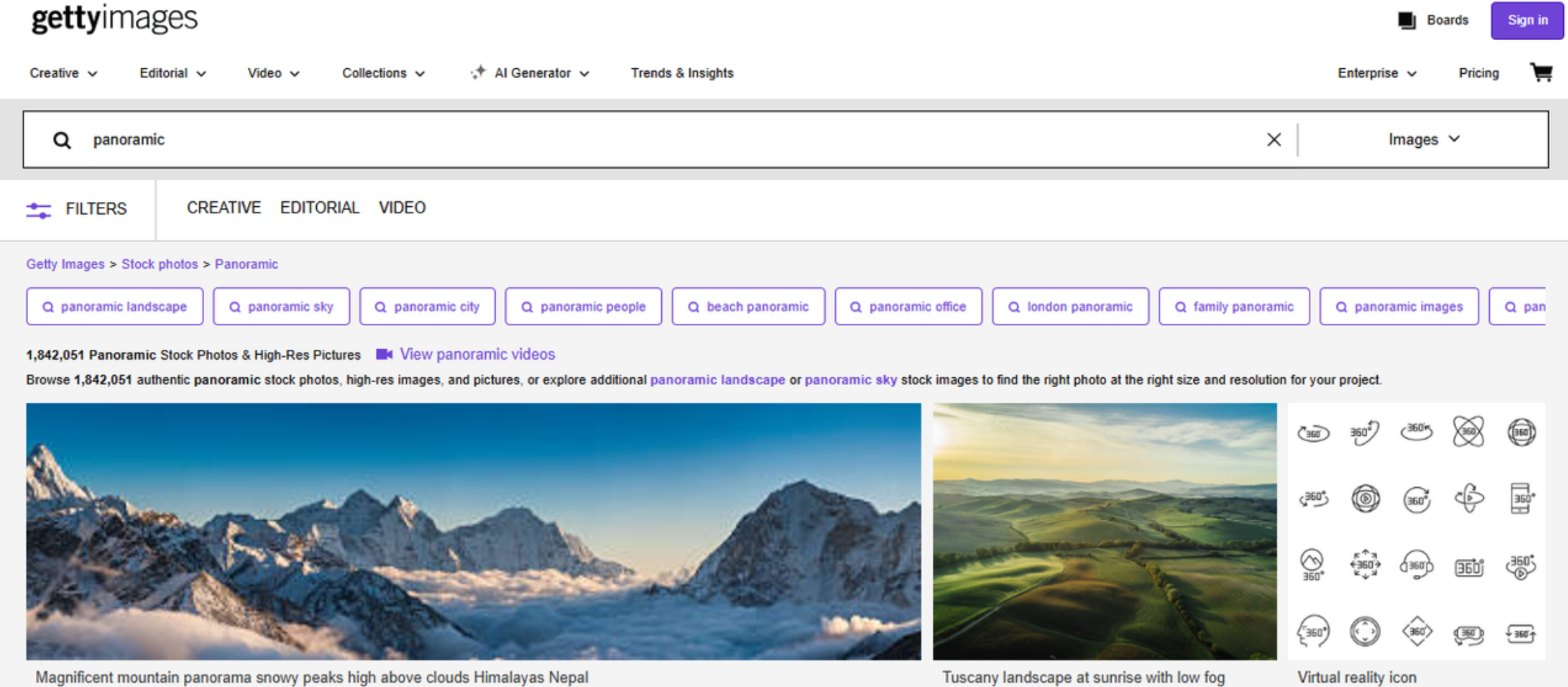Switch to the EDITORIAL results tab
The image size is (1568, 687).
320,208
